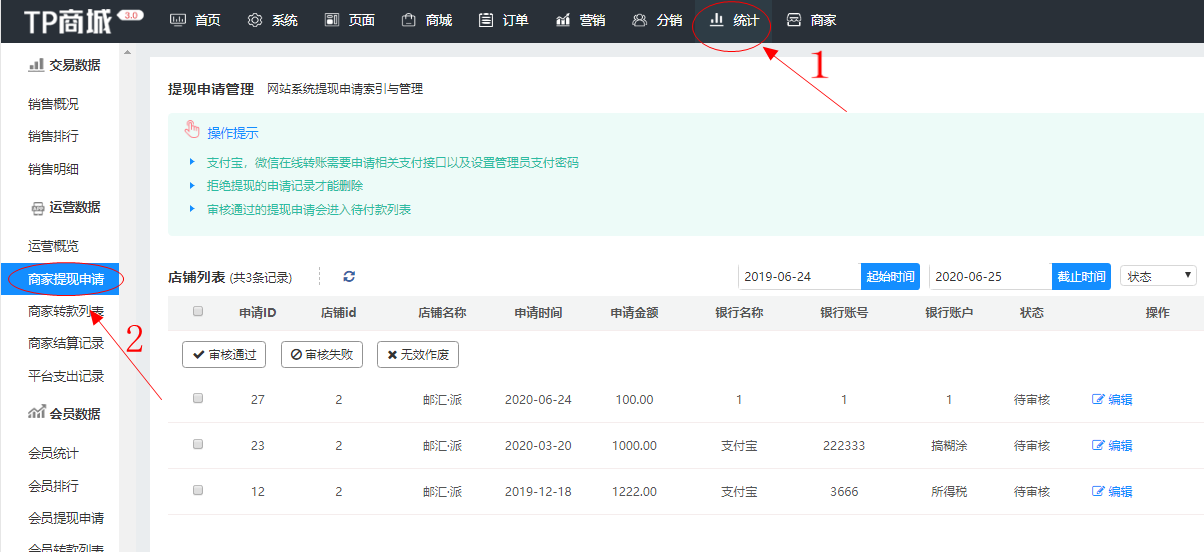
Task: Click the sidebar scrollbar up arrow
Action: (x=127, y=52)
